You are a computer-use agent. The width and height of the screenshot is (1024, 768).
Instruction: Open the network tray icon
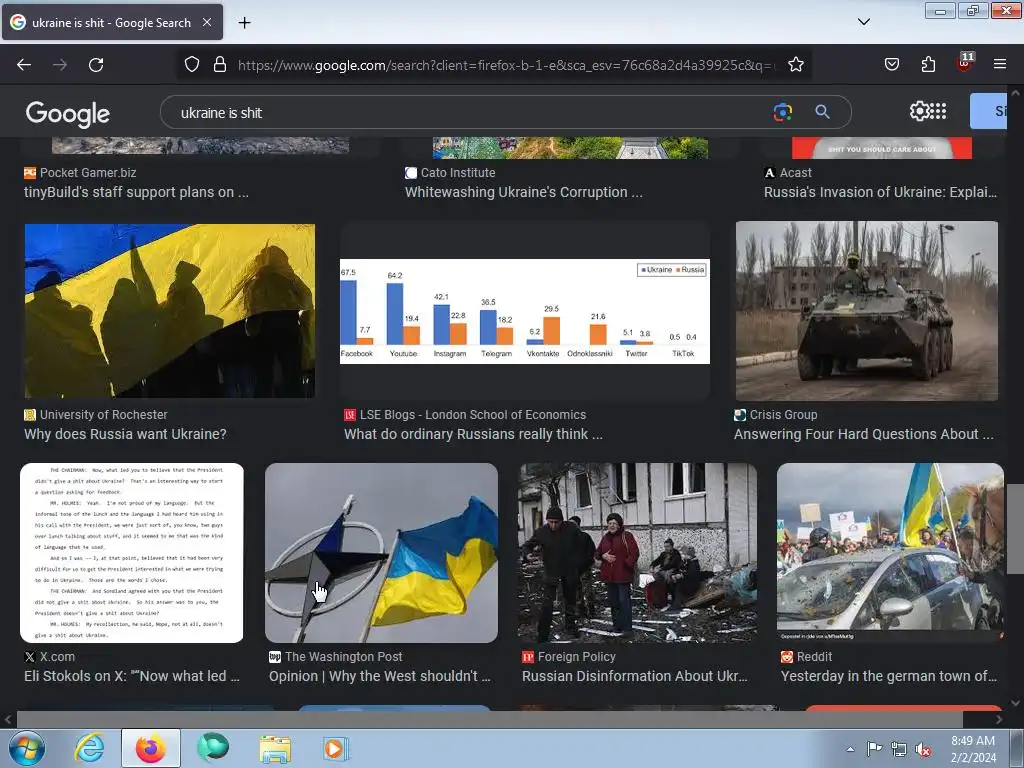point(899,749)
